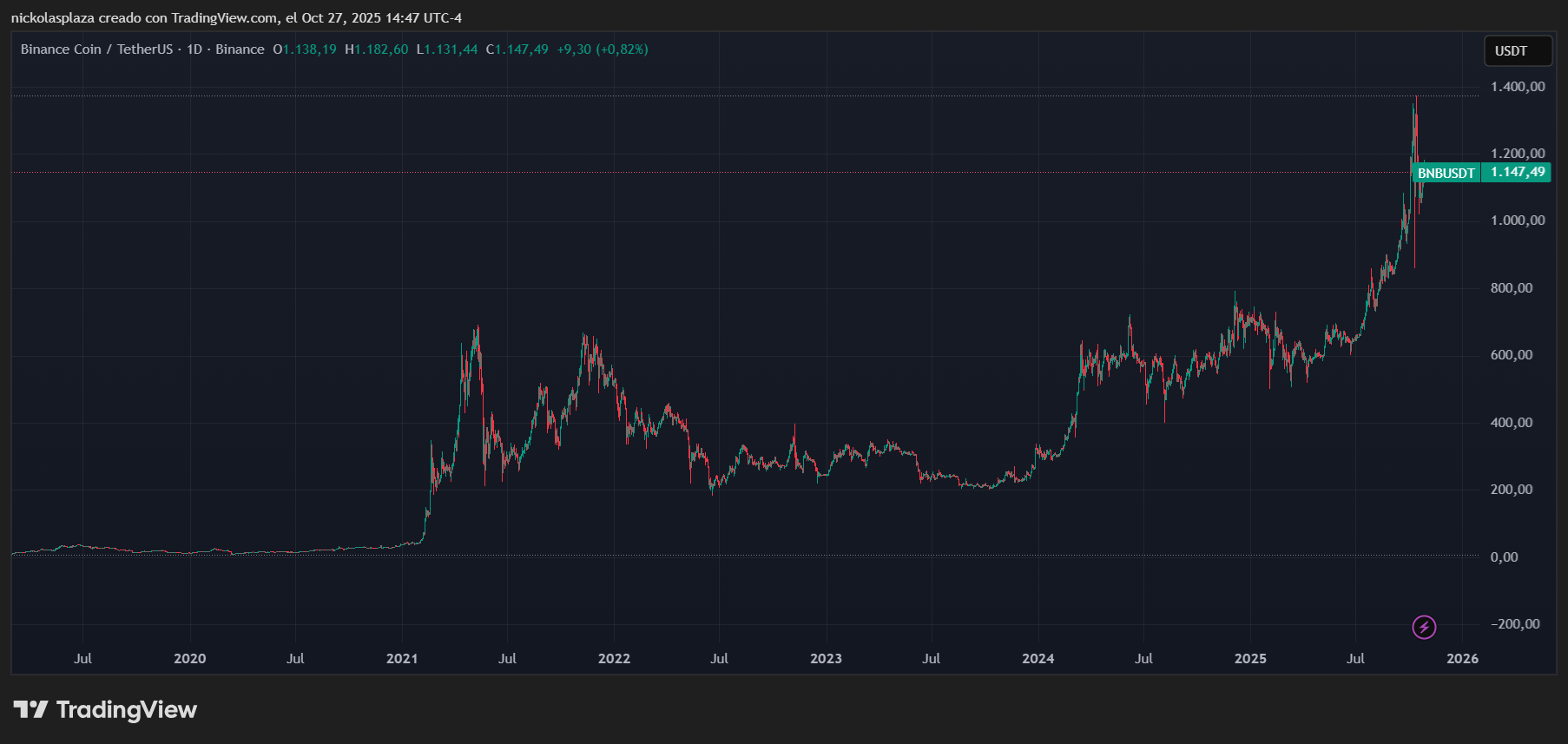Click the Binance exchange name in legend
The image size is (1568, 744).
[240, 49]
